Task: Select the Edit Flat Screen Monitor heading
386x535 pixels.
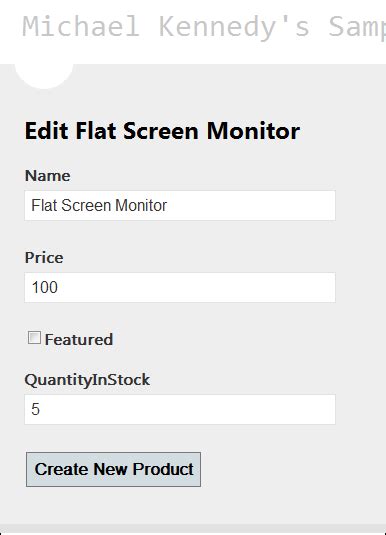Action: click(162, 131)
